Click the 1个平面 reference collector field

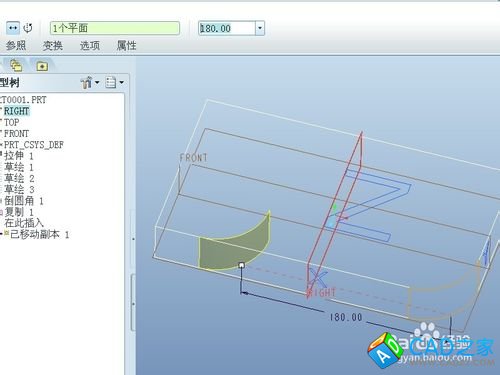(x=115, y=28)
